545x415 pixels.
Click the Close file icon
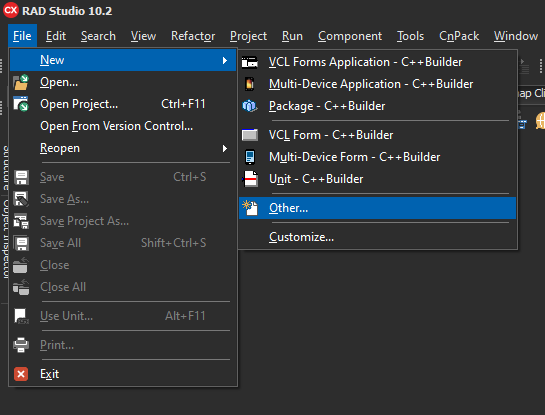click(21, 265)
